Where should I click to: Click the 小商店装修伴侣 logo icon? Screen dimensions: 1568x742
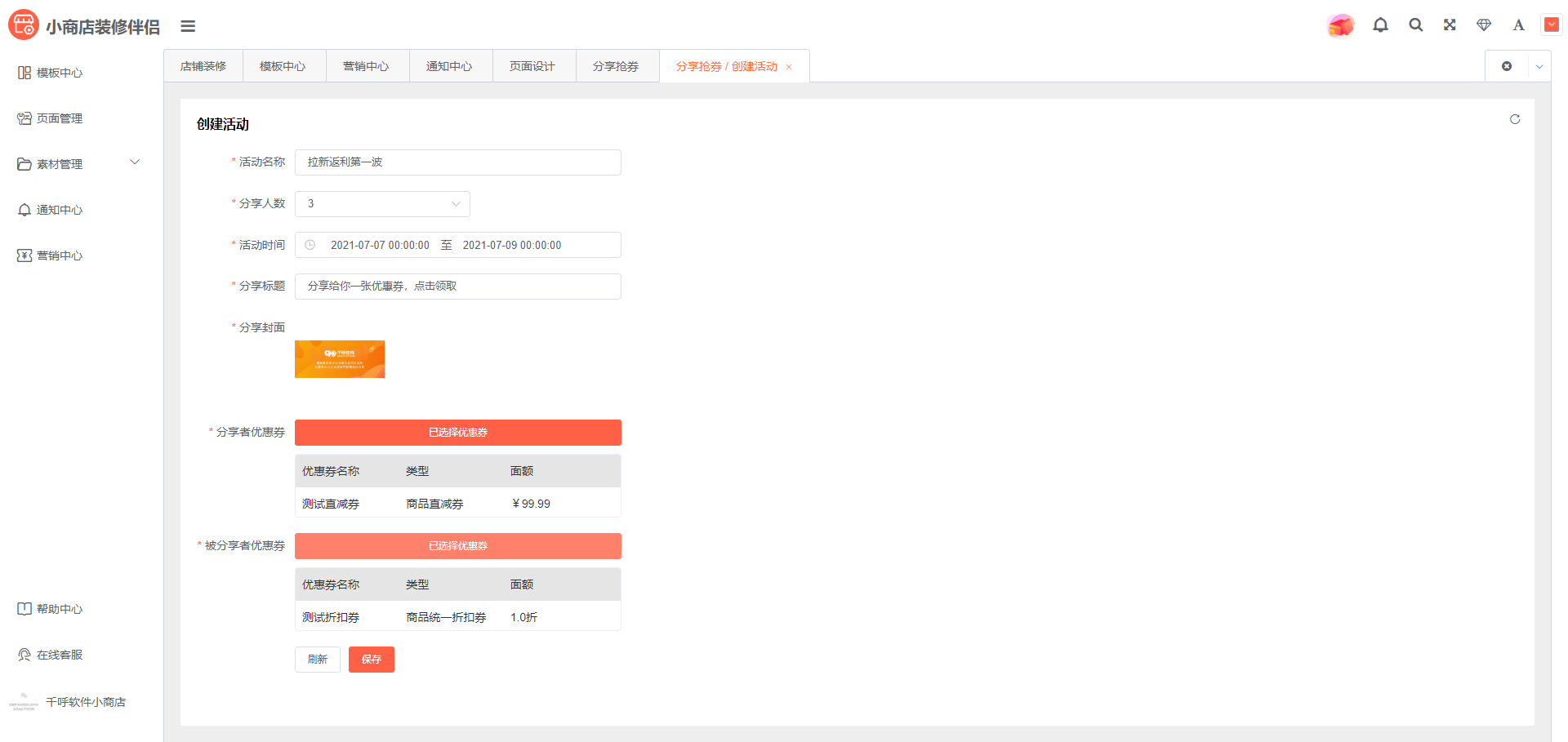pyautogui.click(x=24, y=24)
